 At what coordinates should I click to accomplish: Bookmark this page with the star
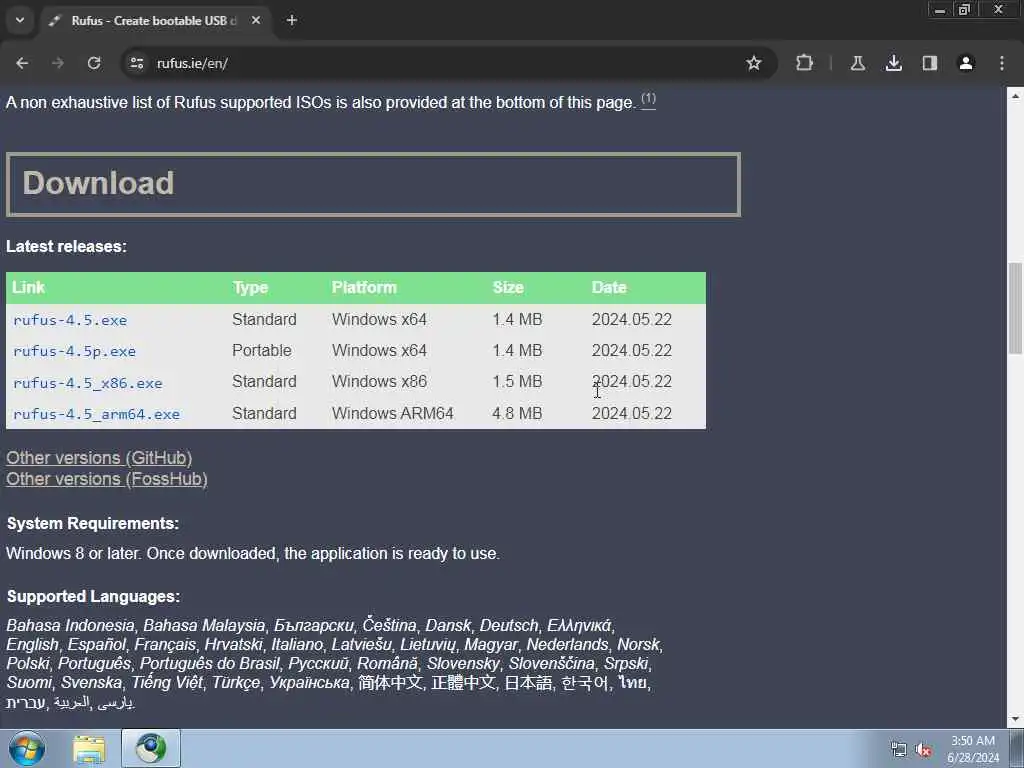pyautogui.click(x=754, y=63)
